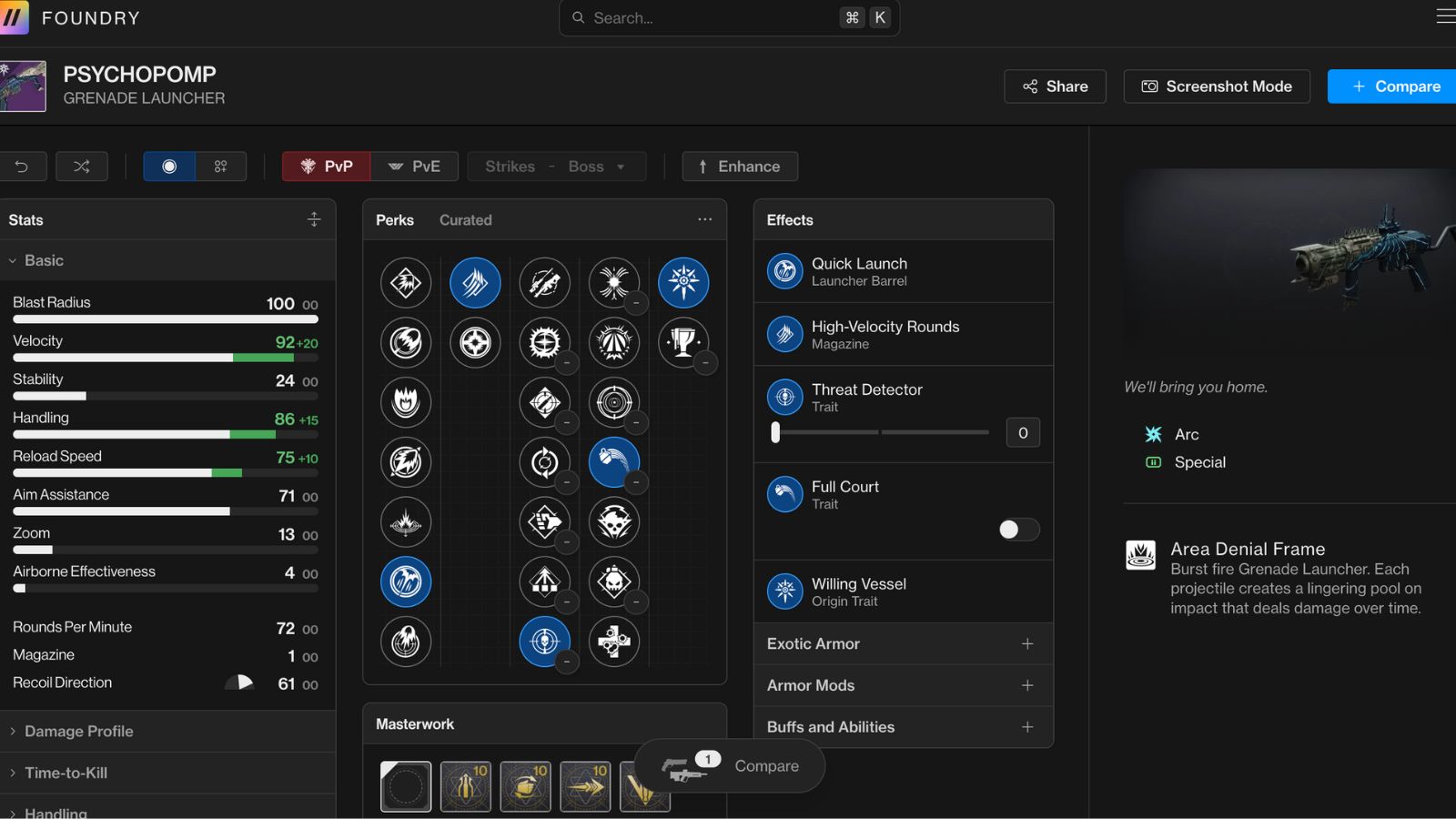Select the reload hand masterwork tier 10
Image resolution: width=1456 pixels, height=819 pixels.
coord(525,786)
